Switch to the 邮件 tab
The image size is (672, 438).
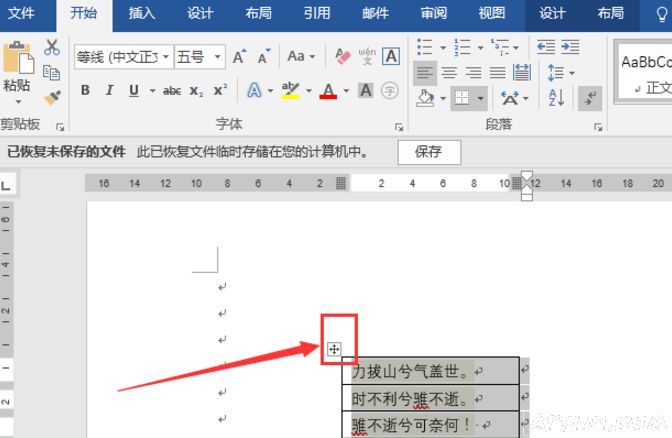coord(375,13)
